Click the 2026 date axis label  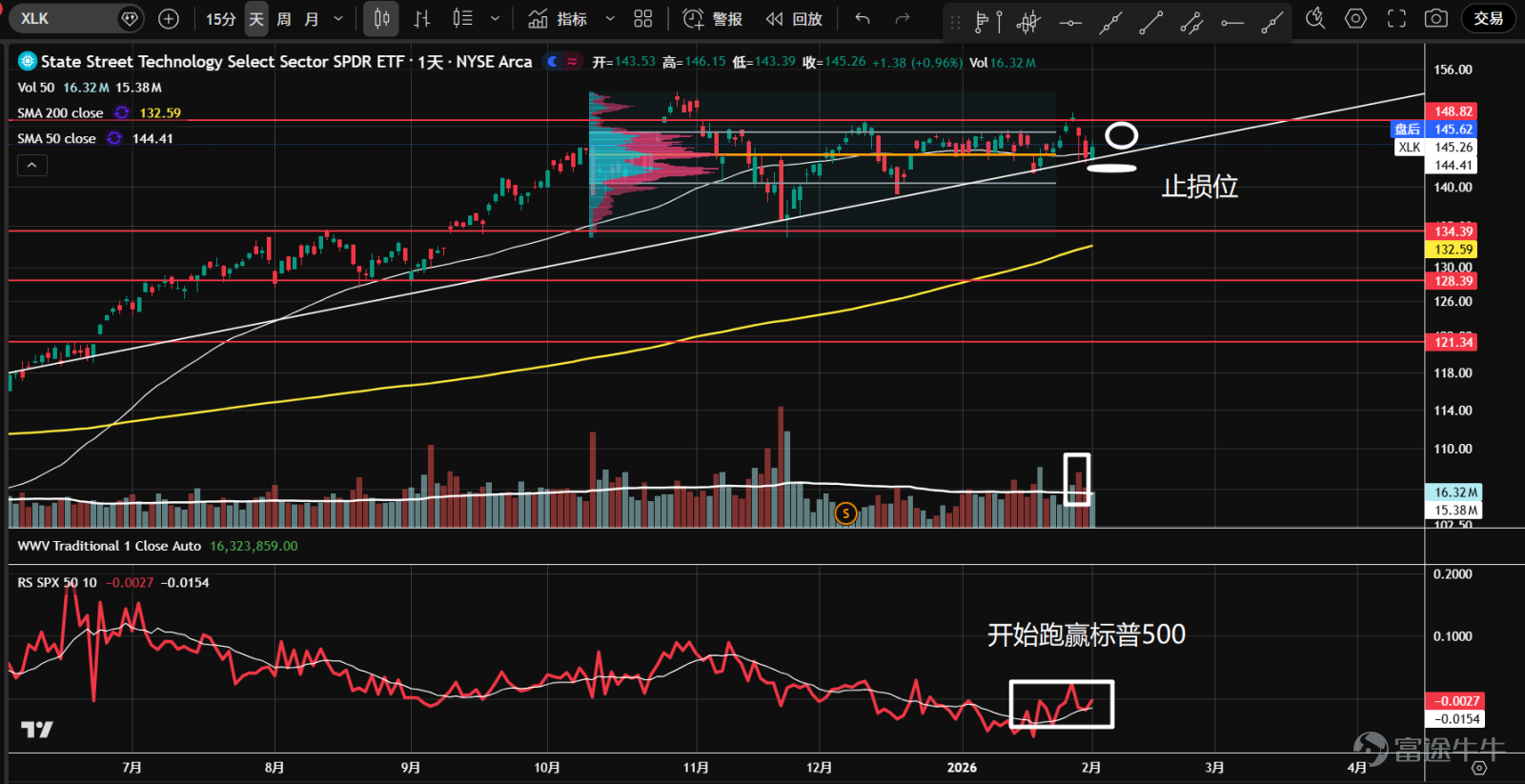[x=962, y=768]
